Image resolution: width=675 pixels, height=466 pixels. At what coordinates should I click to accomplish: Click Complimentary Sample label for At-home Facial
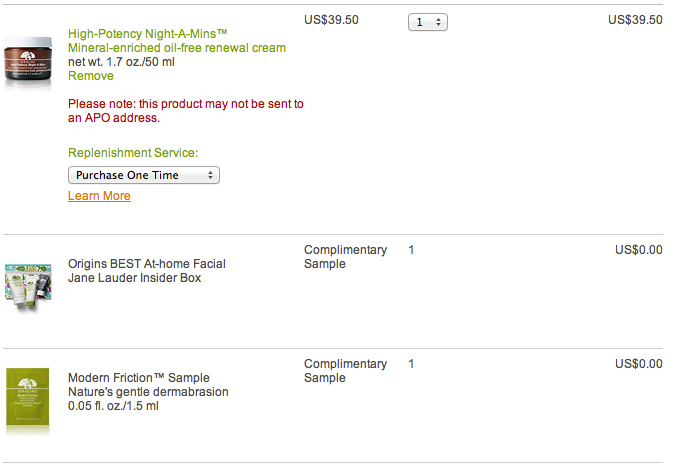click(345, 257)
